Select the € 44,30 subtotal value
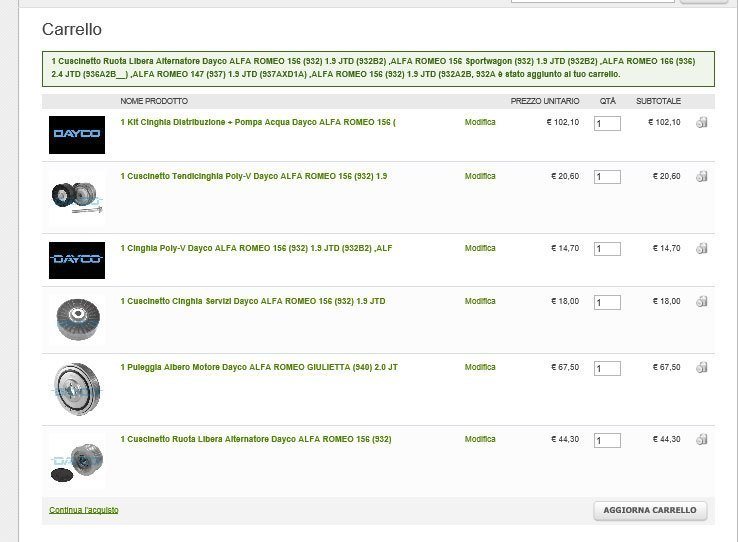Image resolution: width=738 pixels, height=542 pixels. pyautogui.click(x=666, y=439)
